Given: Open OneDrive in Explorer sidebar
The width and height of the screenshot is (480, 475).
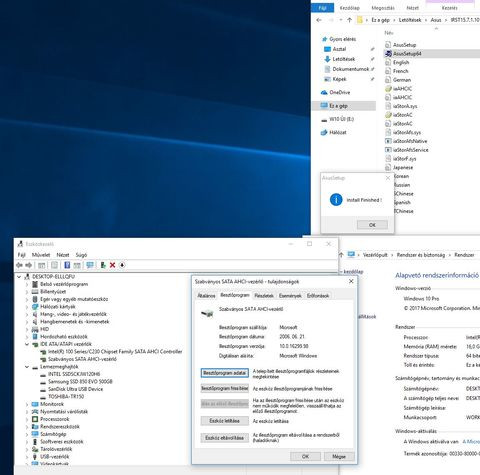Looking at the screenshot, I should 339,92.
